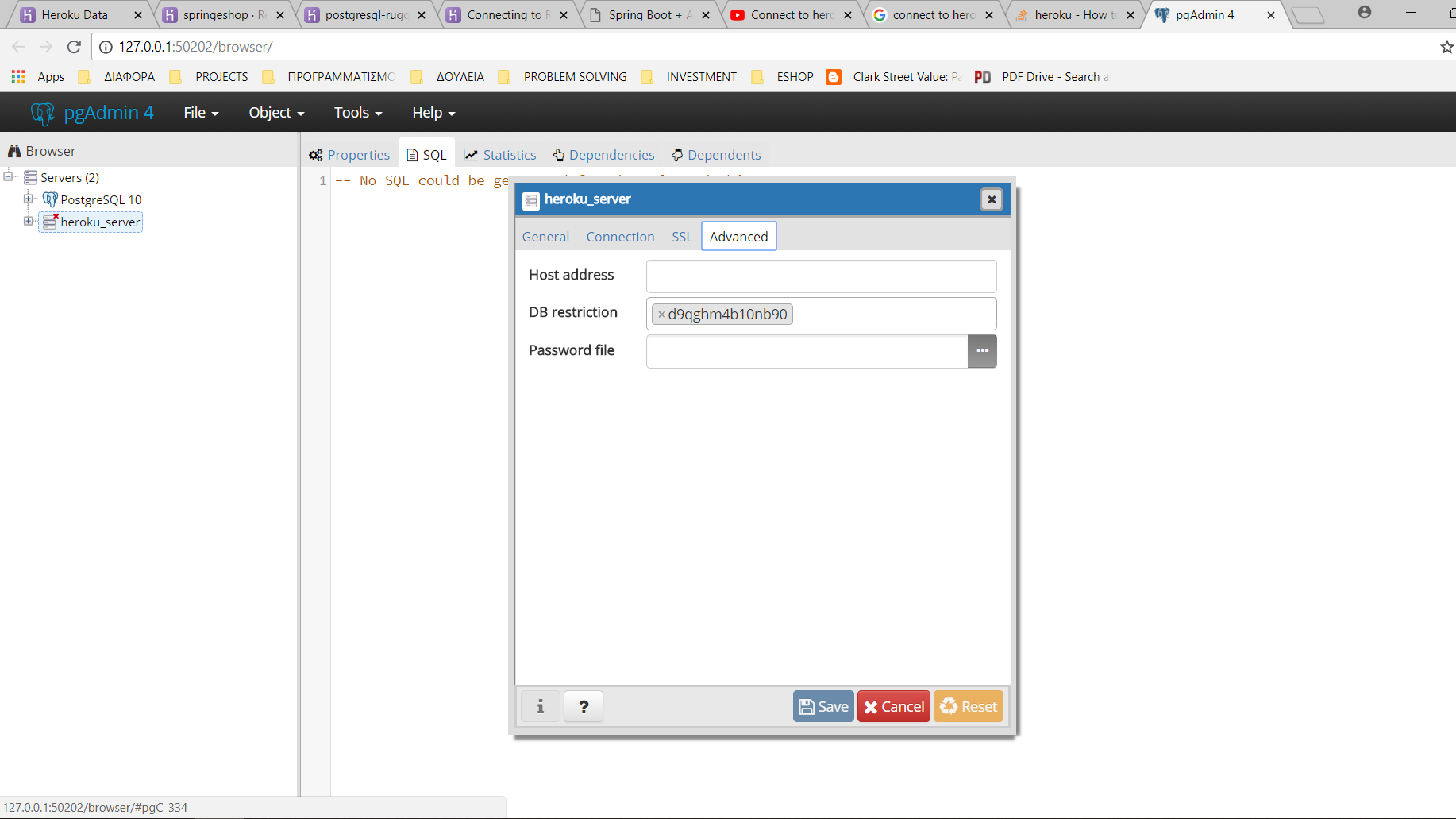The width and height of the screenshot is (1456, 819).
Task: Switch to the Dependencies tab
Action: pyautogui.click(x=604, y=155)
